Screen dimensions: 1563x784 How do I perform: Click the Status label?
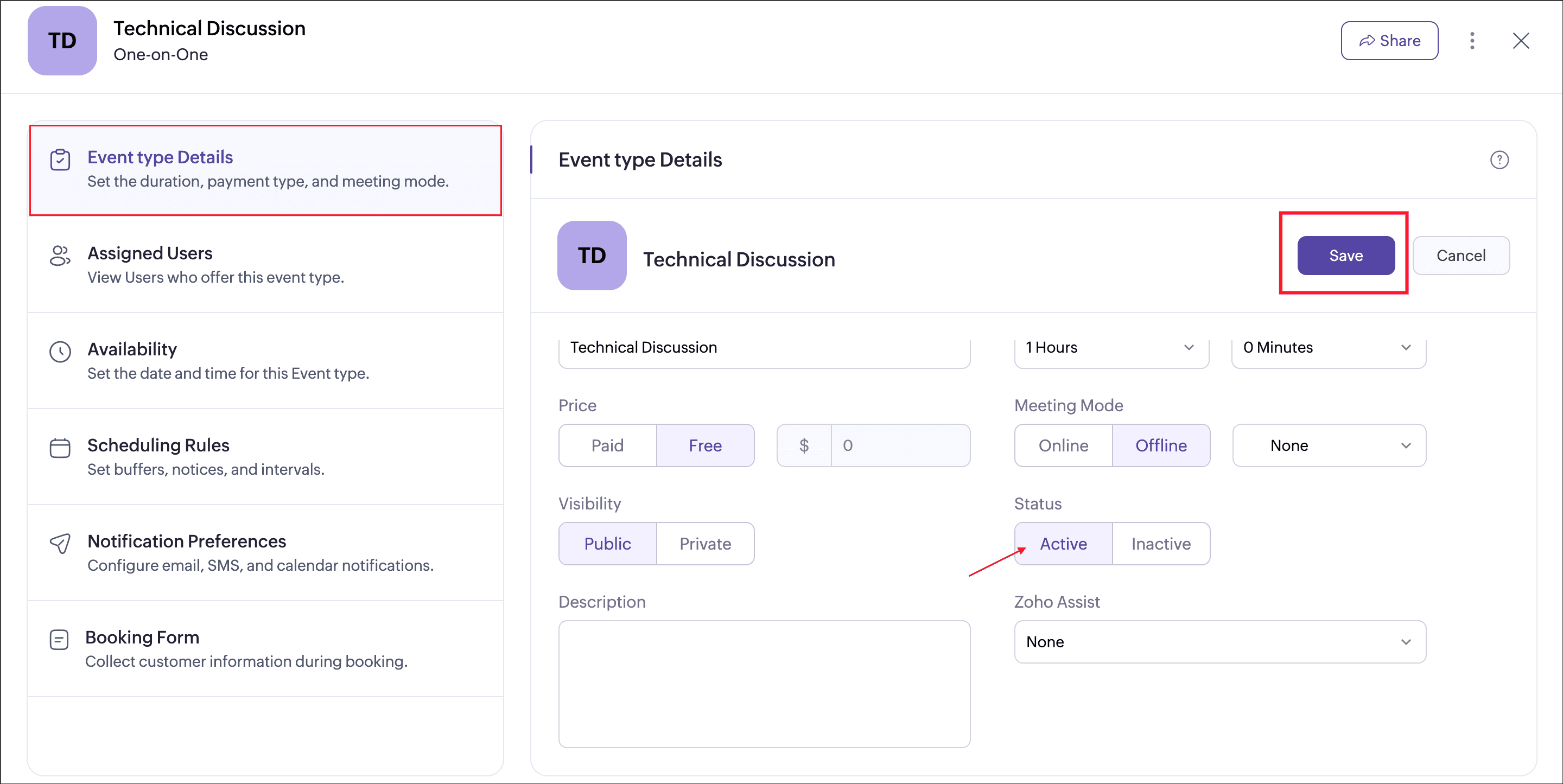point(1038,503)
